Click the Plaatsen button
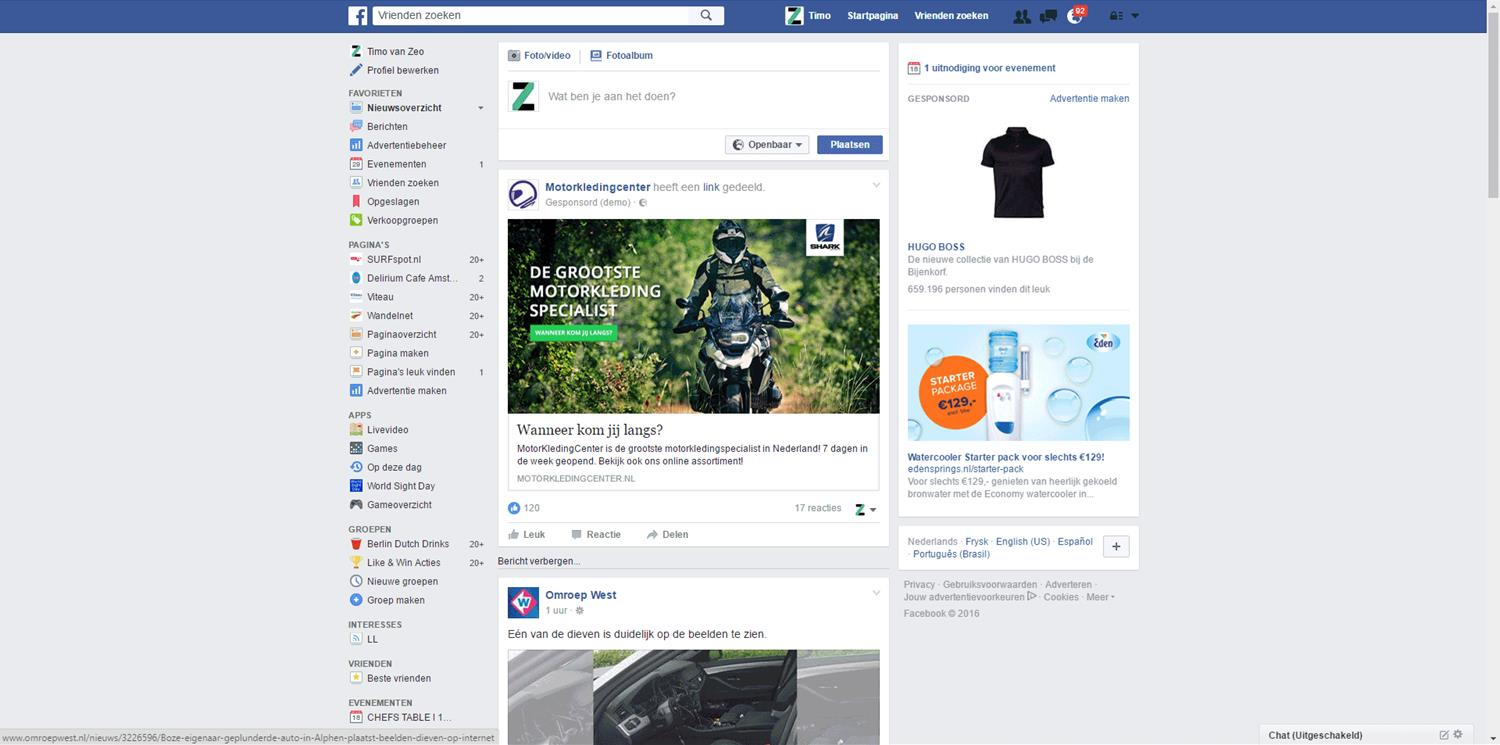Screen dimensions: 1500x745 pyautogui.click(x=850, y=145)
